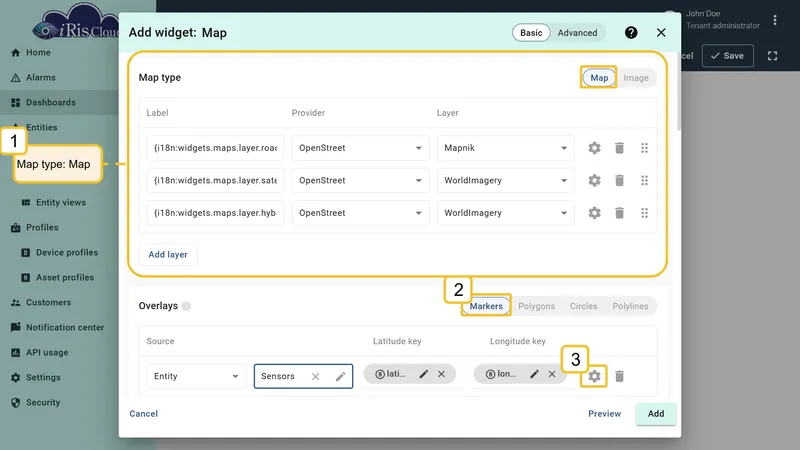The height and width of the screenshot is (450, 800).
Task: Switch overlays to the Polygons tab
Action: tap(536, 306)
